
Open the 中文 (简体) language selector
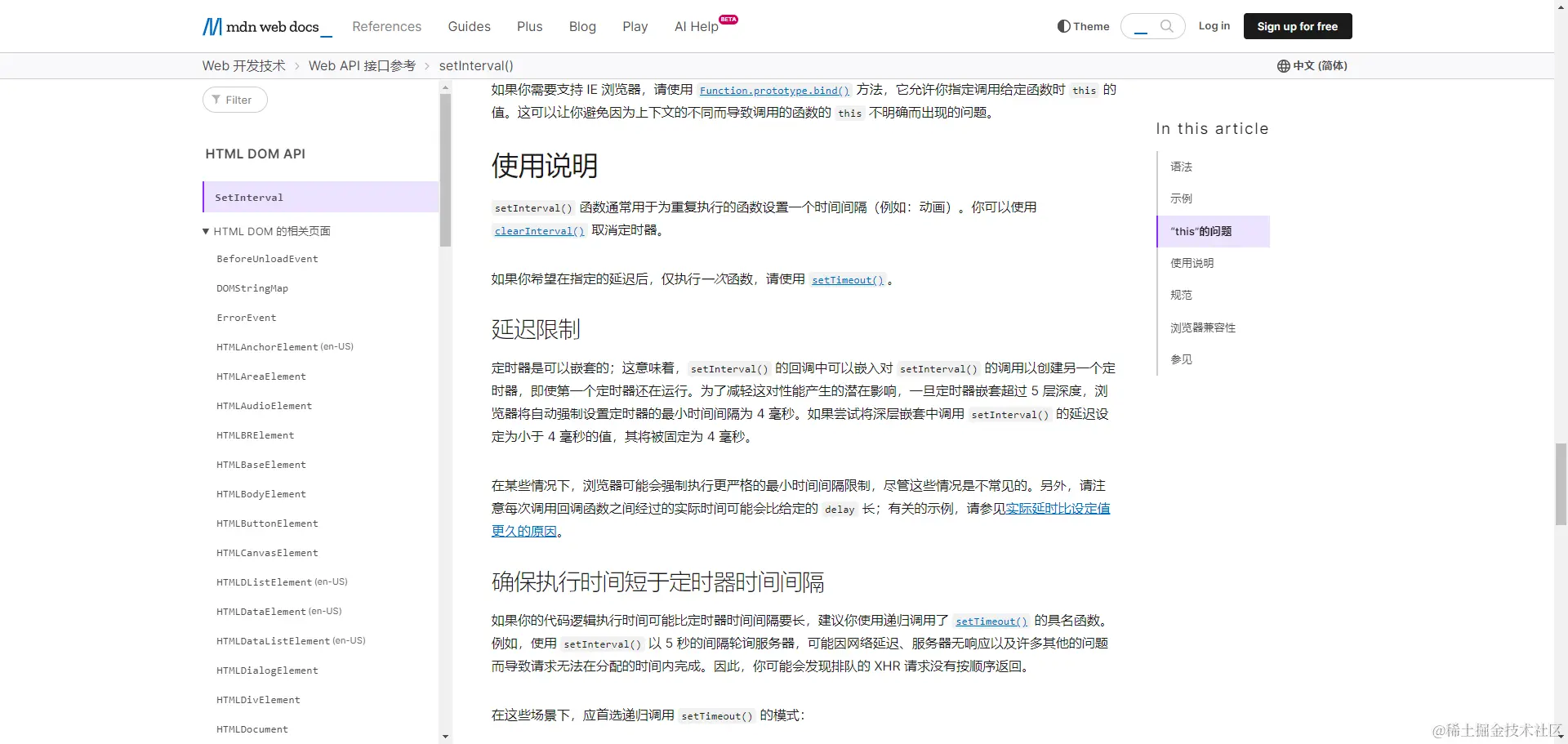coord(1312,66)
